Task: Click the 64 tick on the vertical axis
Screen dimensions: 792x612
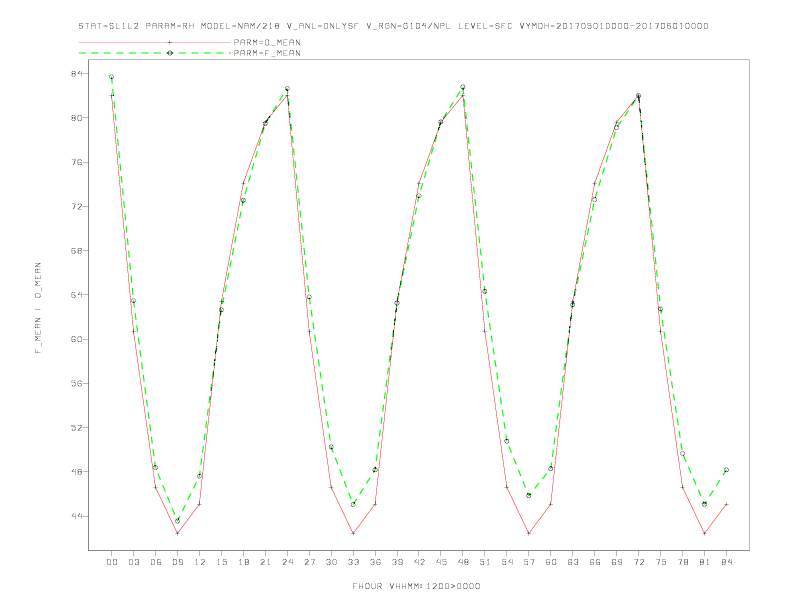Action: [x=77, y=295]
